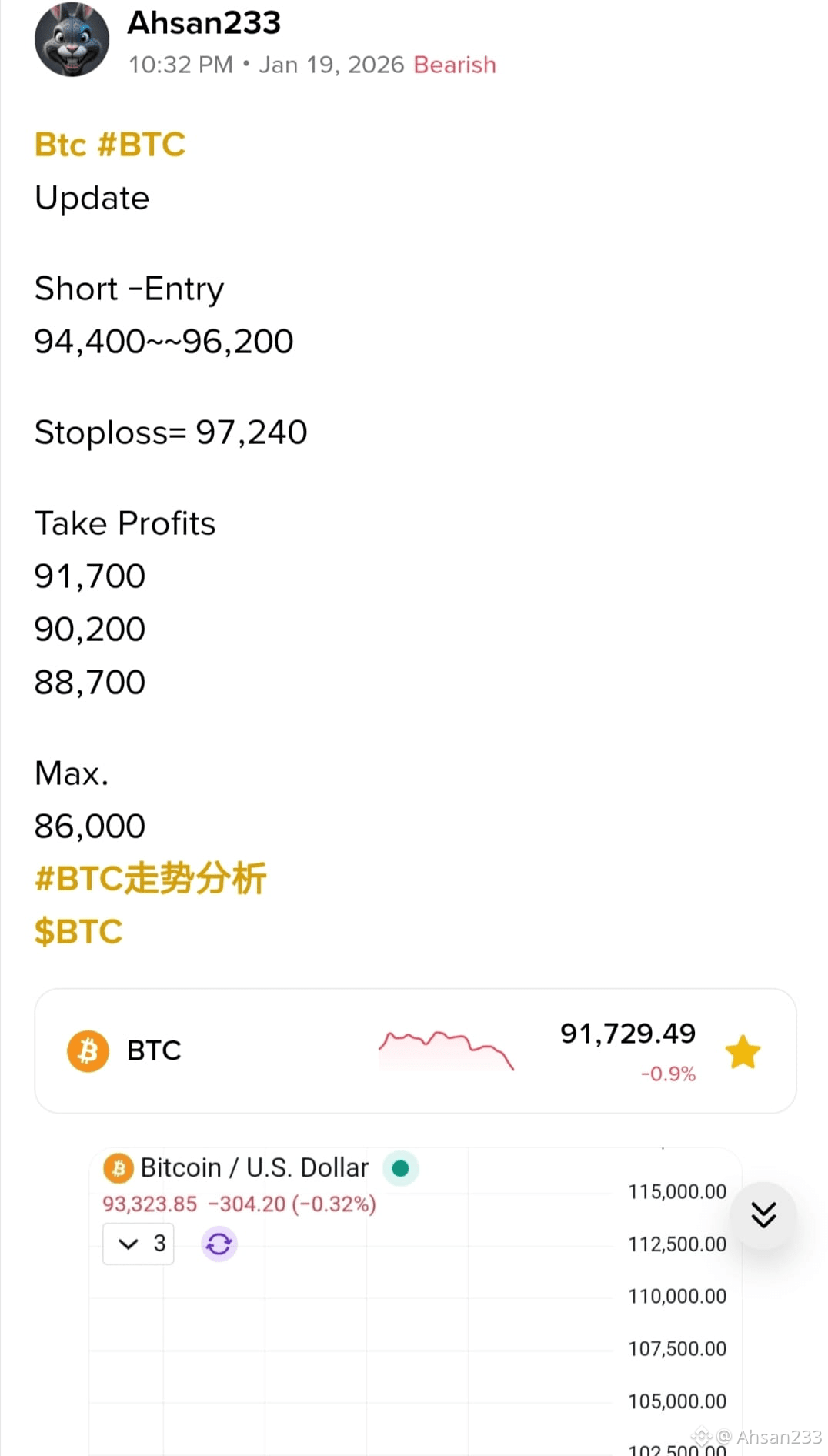Tap the orange Bitcoin logo in BTC card
This screenshot has height=1456, width=828.
(x=88, y=1051)
